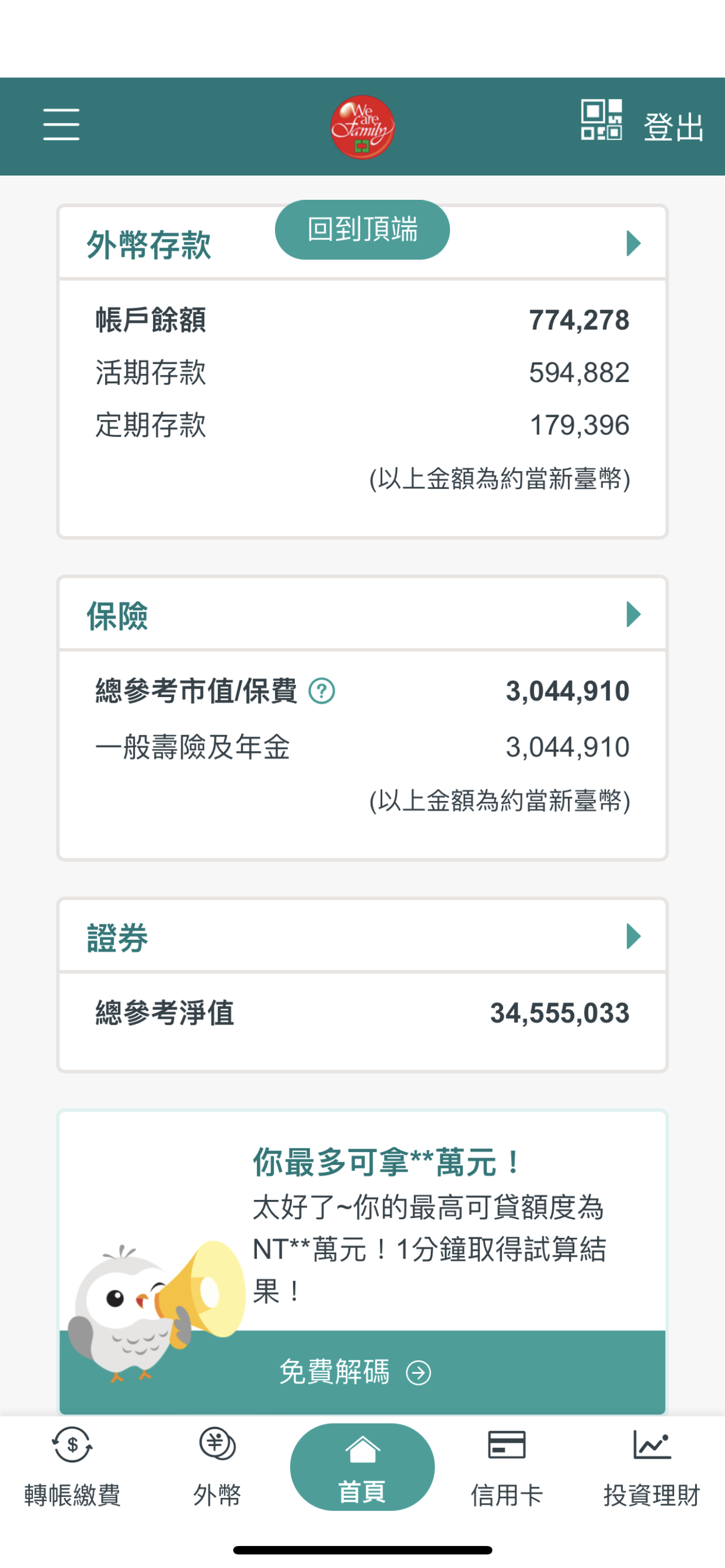Open the QR code scanner
The image size is (725, 1568).
coord(601,120)
